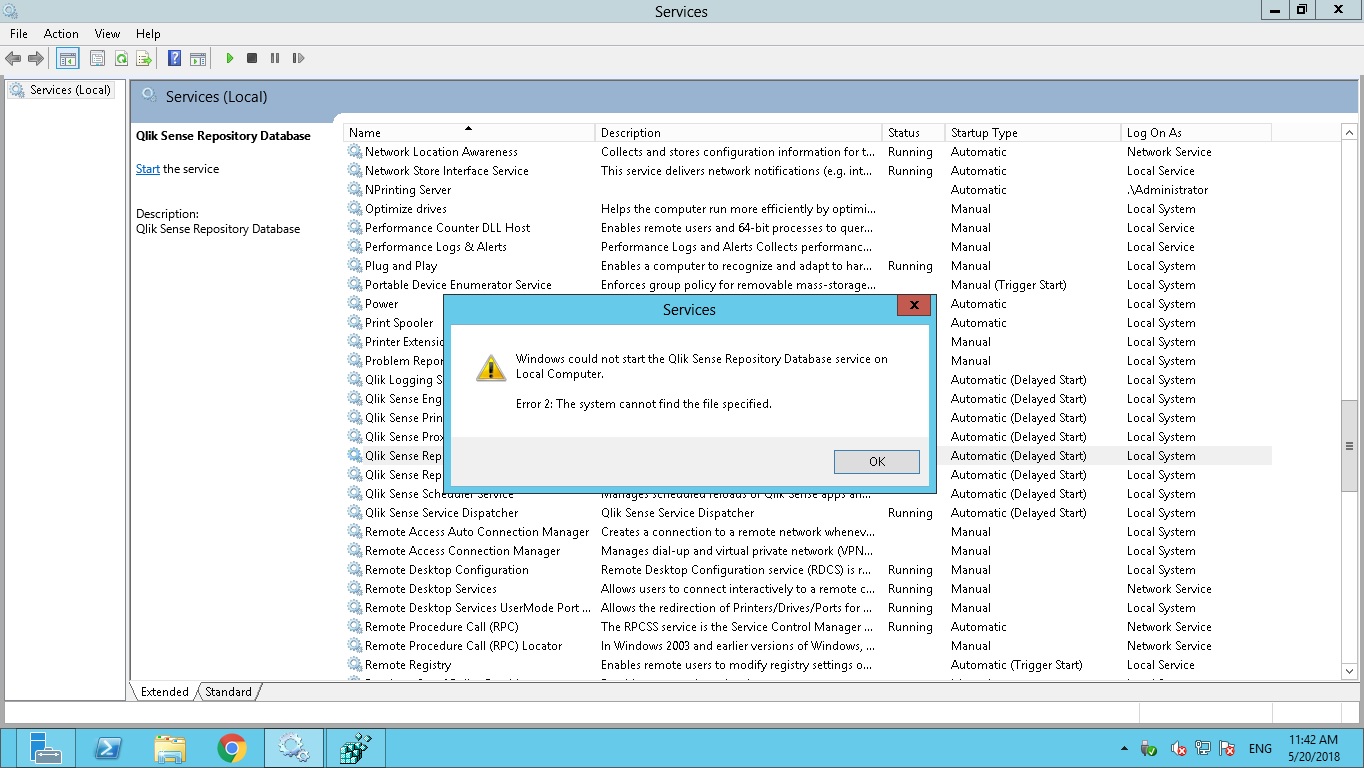Screen dimensions: 1364x768
Task: Launch Google Chrome from the taskbar
Action: (232, 748)
